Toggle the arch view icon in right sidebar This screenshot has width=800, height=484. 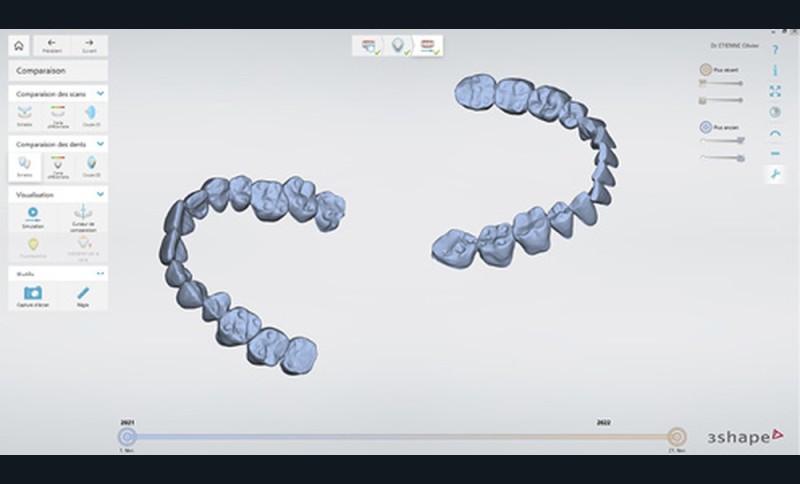775,133
